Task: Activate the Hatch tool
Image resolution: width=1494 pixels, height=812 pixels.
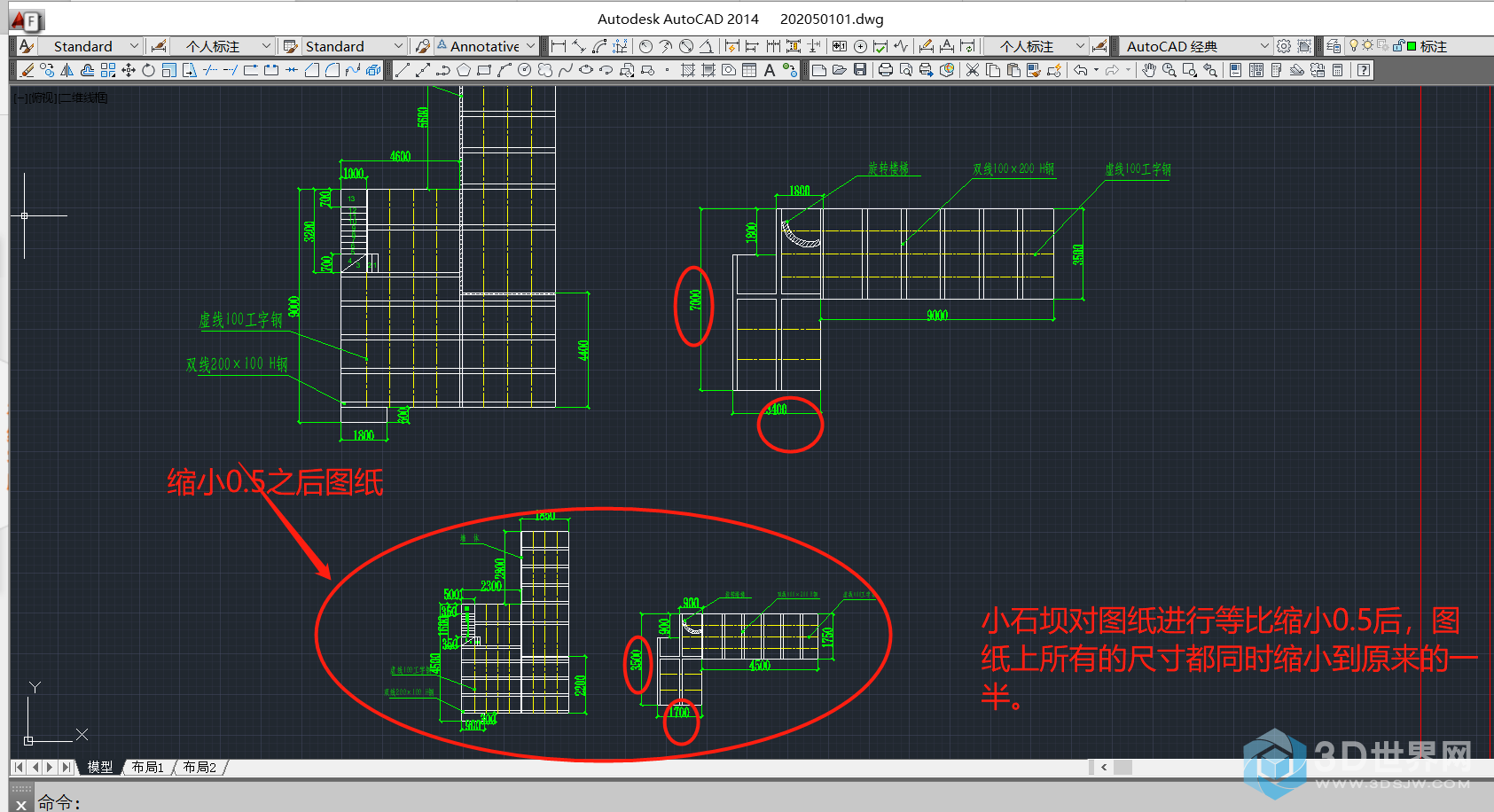Action: [x=687, y=70]
